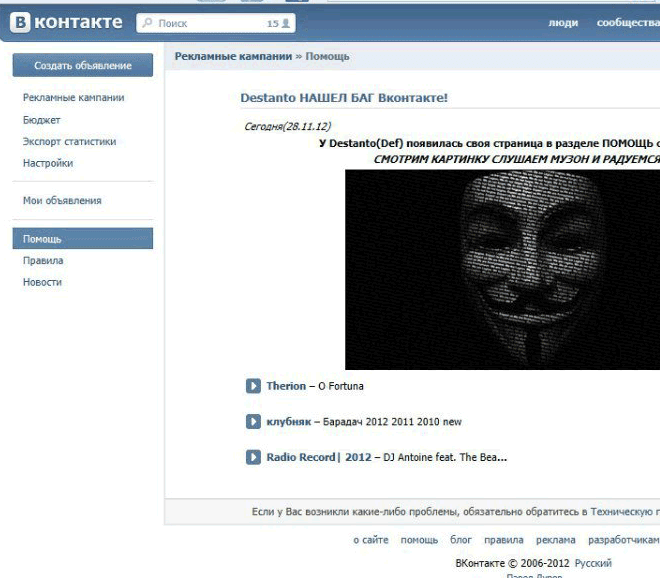Open the люди top menu item
Image resolution: width=660 pixels, height=578 pixels.
click(x=563, y=23)
